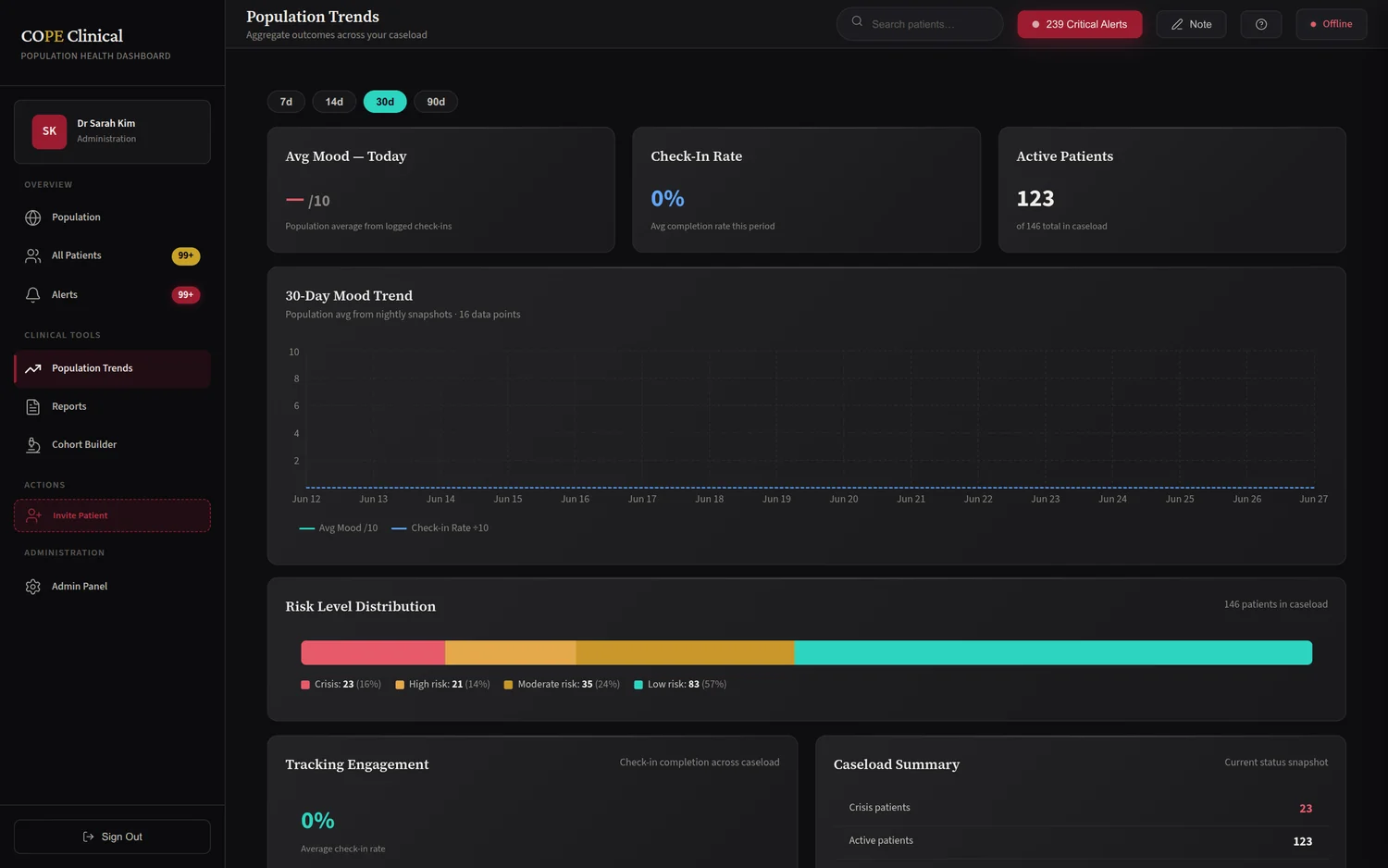Switch to the 14d time range
The image size is (1388, 868).
coord(334,102)
